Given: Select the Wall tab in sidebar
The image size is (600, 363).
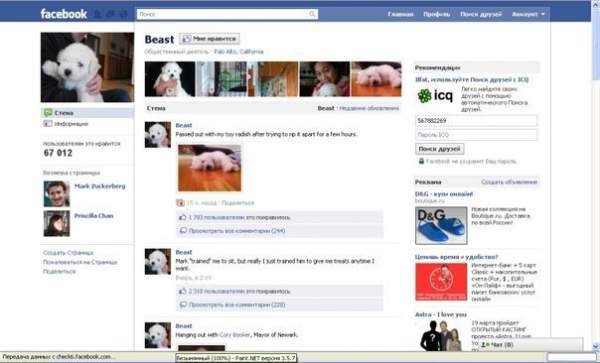Looking at the screenshot, I should point(87,113).
